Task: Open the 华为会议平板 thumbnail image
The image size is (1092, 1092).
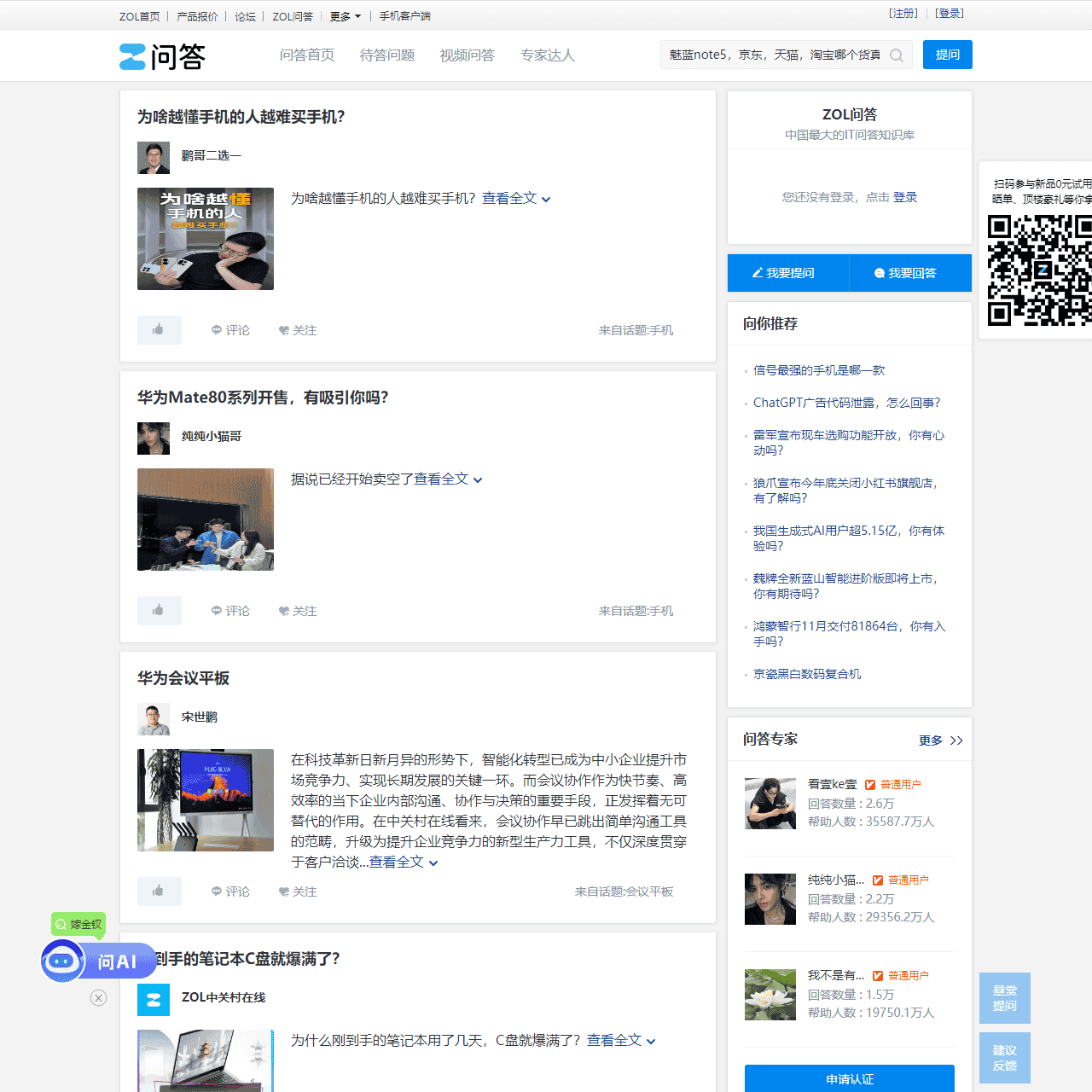Action: [x=206, y=800]
